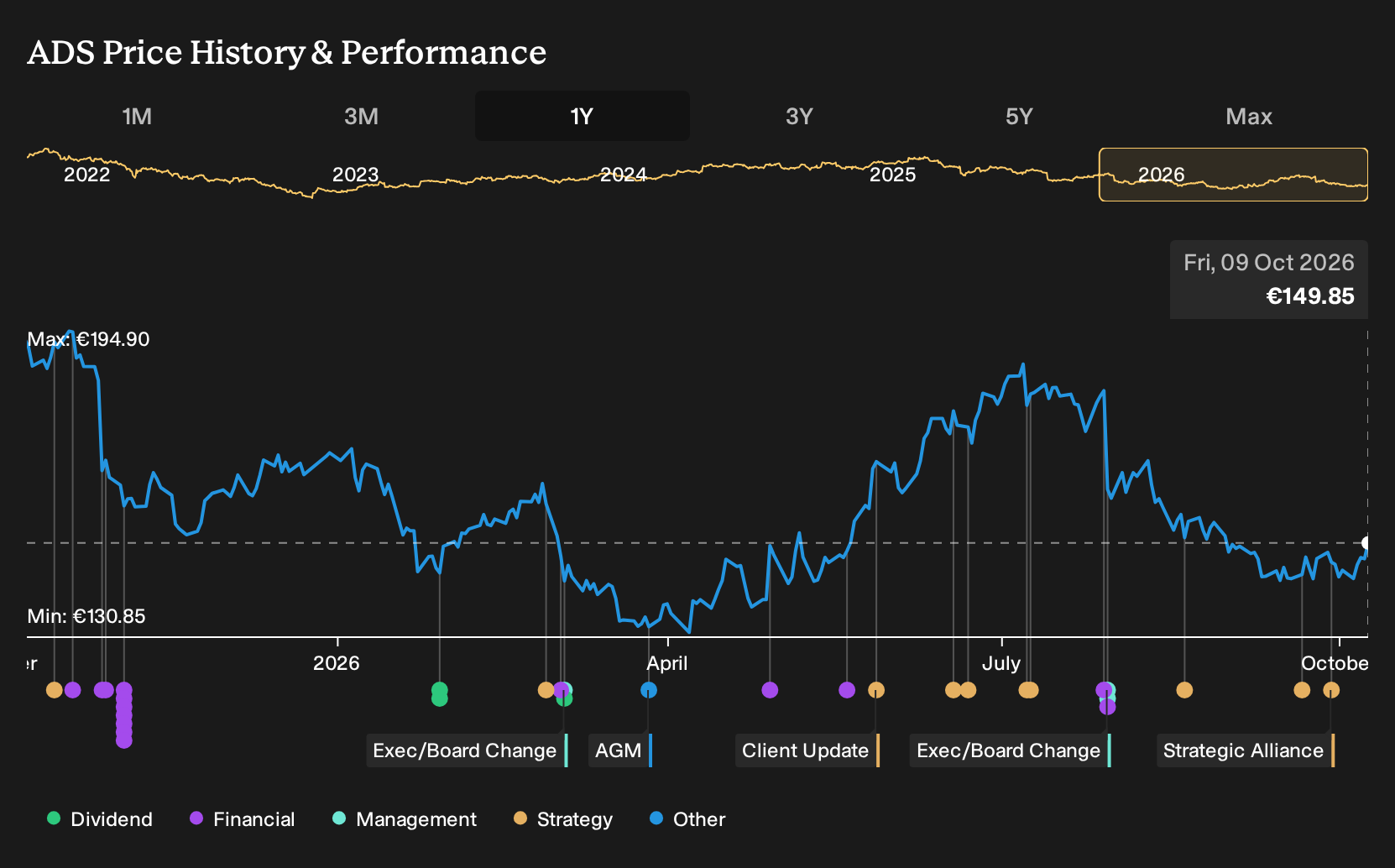Toggle the Other legend filter

687,819
